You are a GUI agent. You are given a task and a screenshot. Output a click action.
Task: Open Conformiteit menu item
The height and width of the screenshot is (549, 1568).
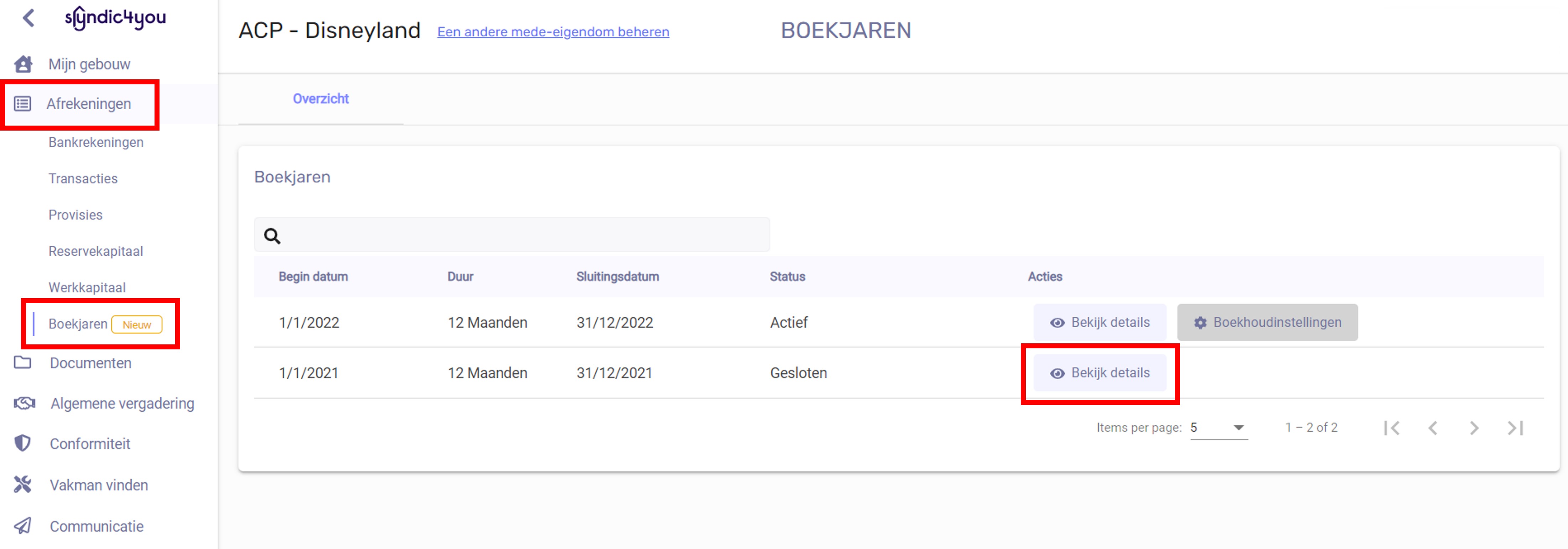coord(90,443)
